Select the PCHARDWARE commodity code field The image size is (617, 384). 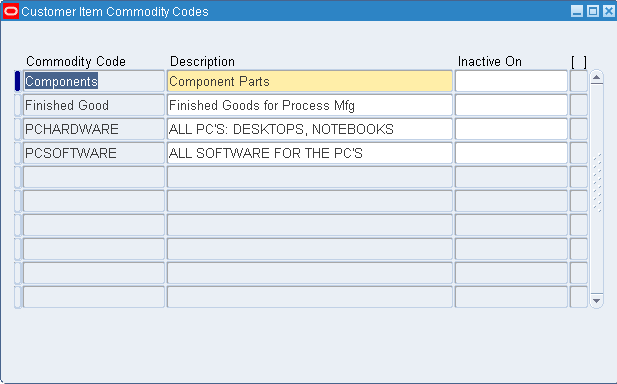(94, 129)
